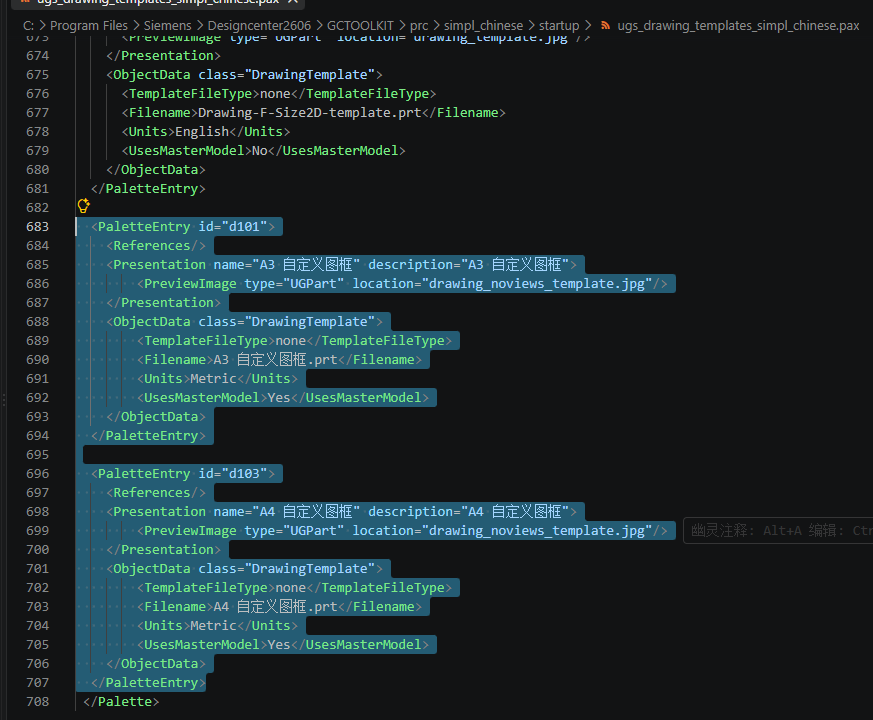Click the PreviewImage tag on line 699
The image size is (873, 720).
pyautogui.click(x=402, y=531)
